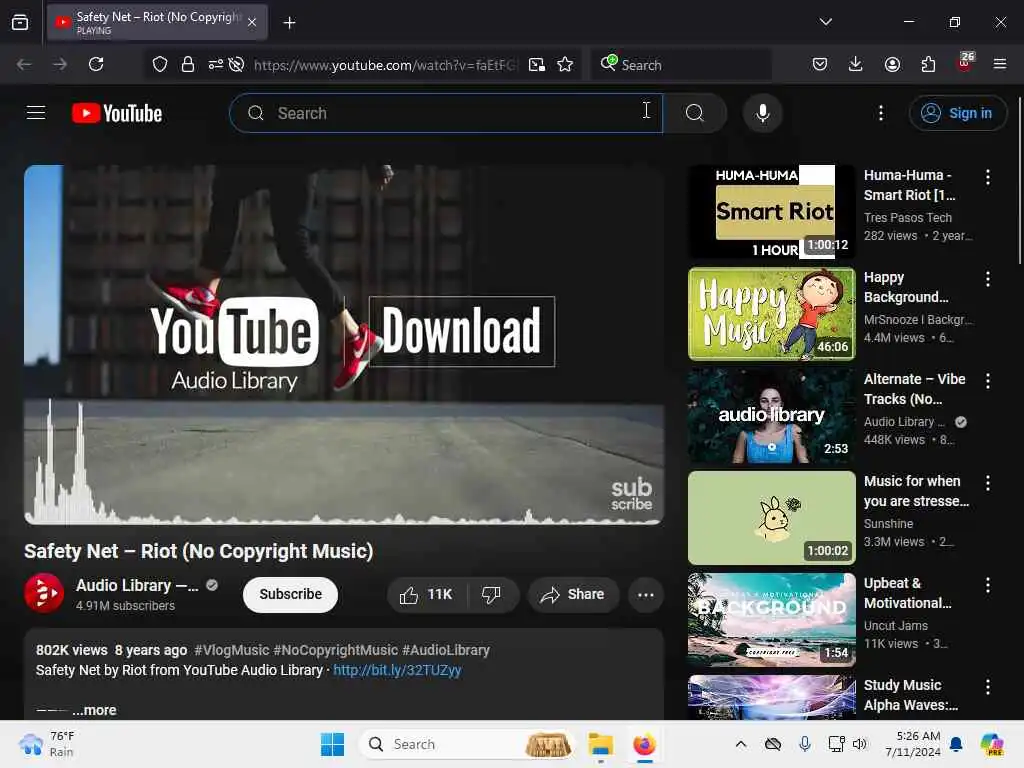Open YouTube settings three-dot menu
The width and height of the screenshot is (1024, 768).
click(880, 113)
